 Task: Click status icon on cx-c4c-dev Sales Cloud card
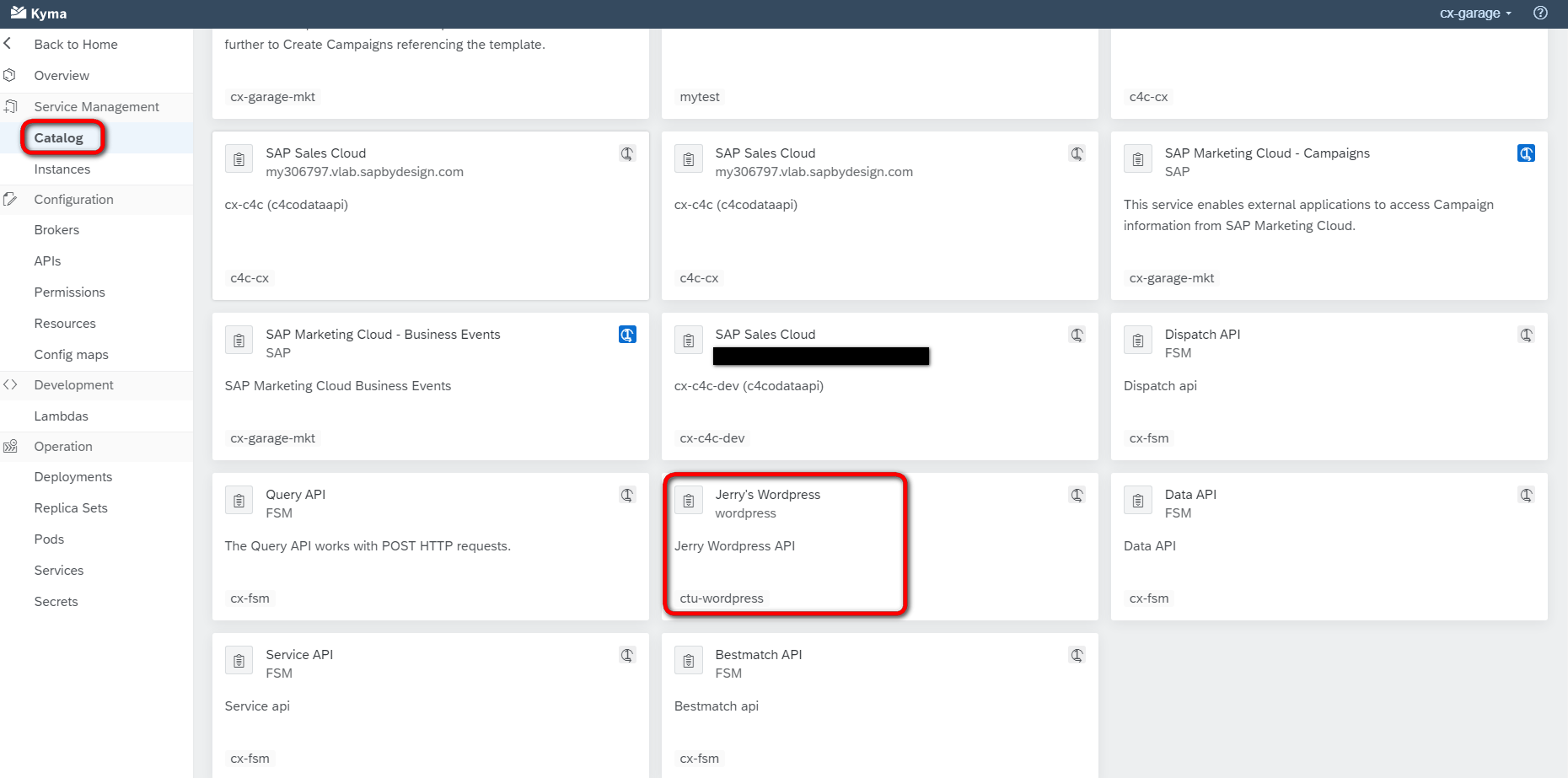[1077, 335]
